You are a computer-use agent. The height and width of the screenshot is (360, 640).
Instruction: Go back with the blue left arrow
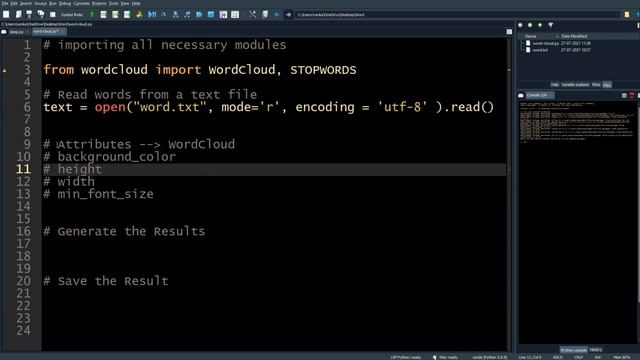[277, 14]
